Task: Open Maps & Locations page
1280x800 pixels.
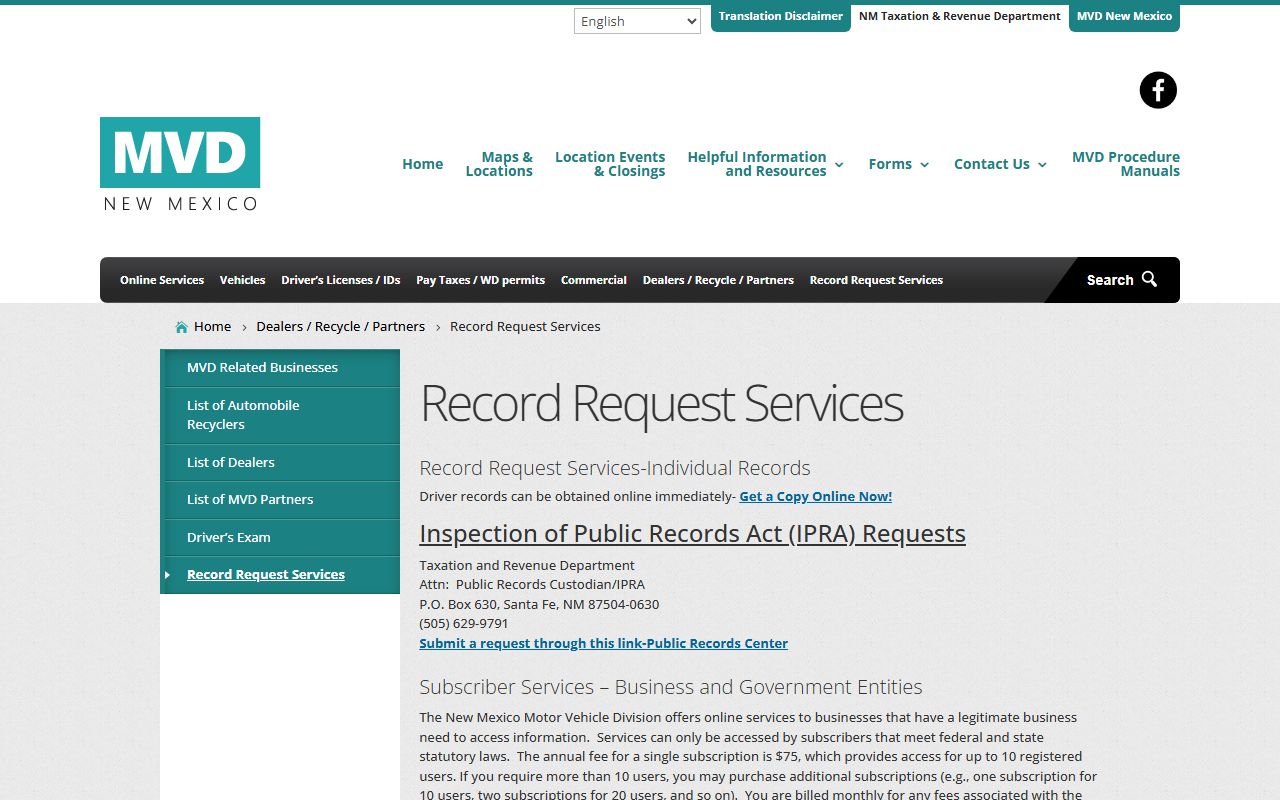Action: tap(499, 164)
